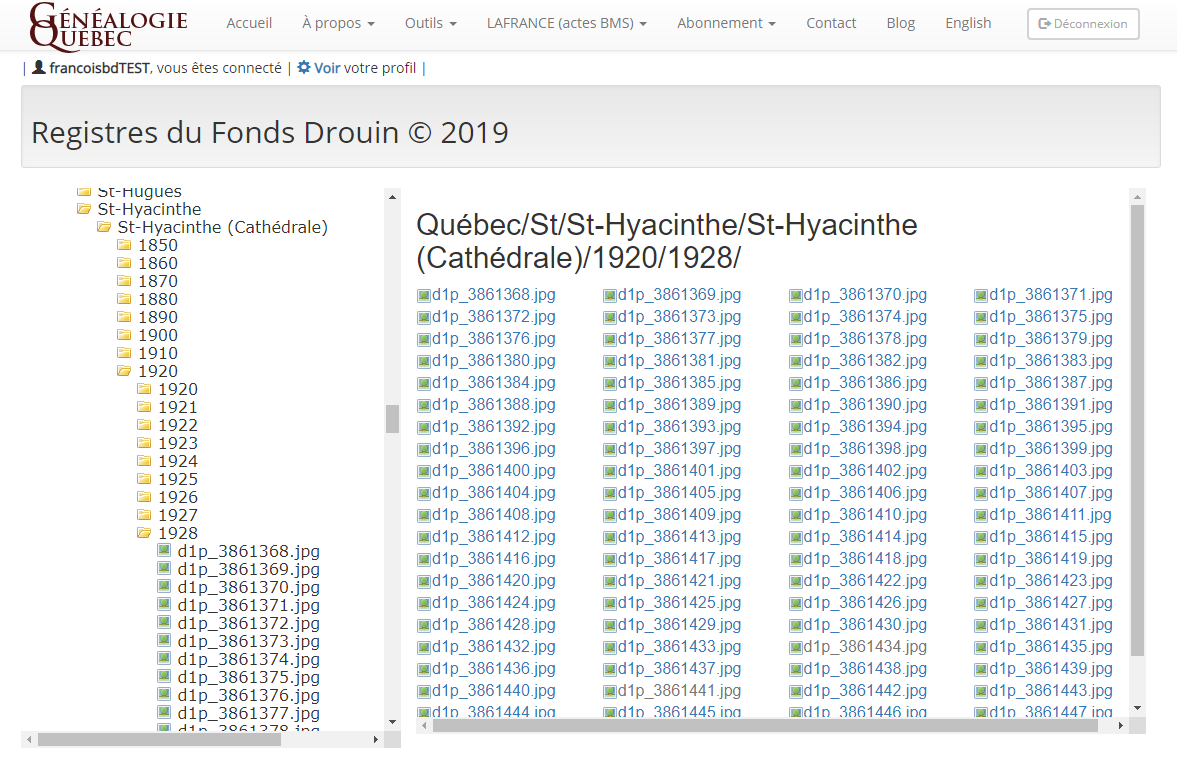The height and width of the screenshot is (759, 1177).
Task: Open the Outils dropdown menu
Action: point(431,23)
